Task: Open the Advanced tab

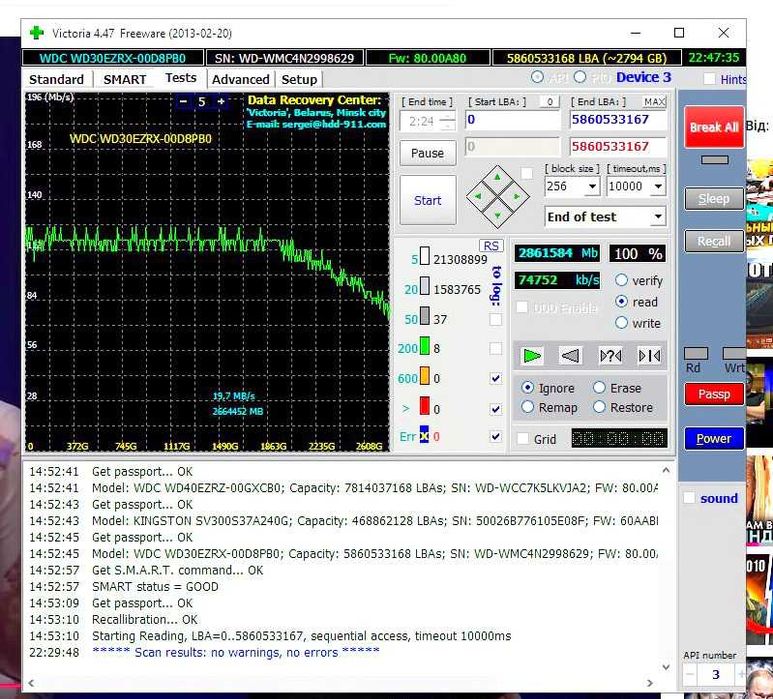Action: (240, 79)
